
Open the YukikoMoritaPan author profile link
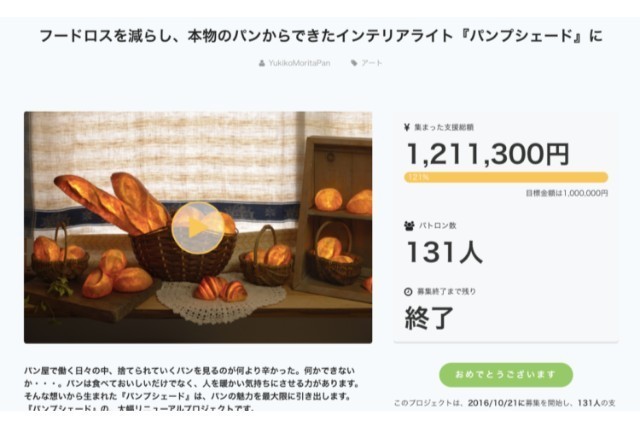point(299,63)
